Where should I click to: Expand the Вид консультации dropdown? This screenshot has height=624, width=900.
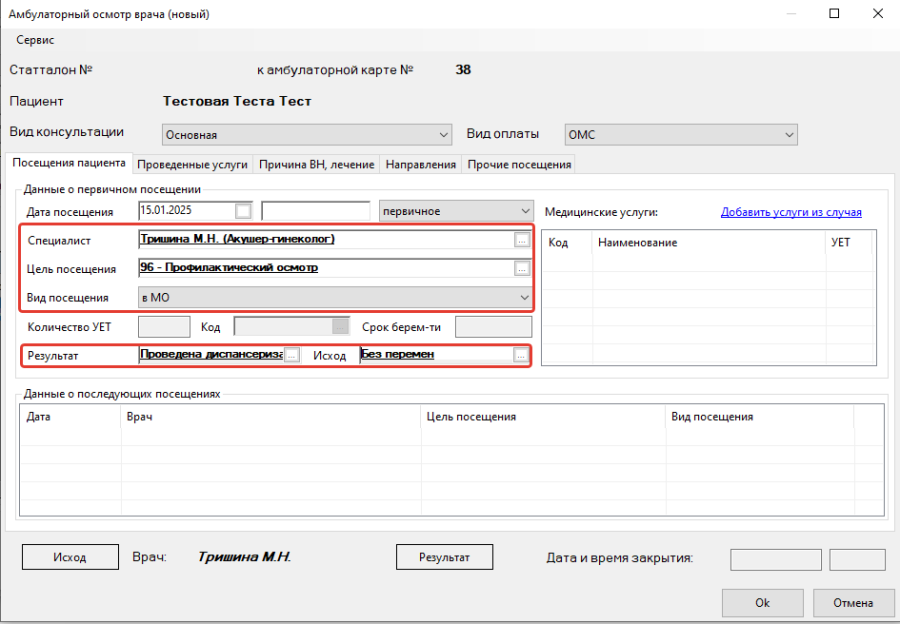[445, 135]
